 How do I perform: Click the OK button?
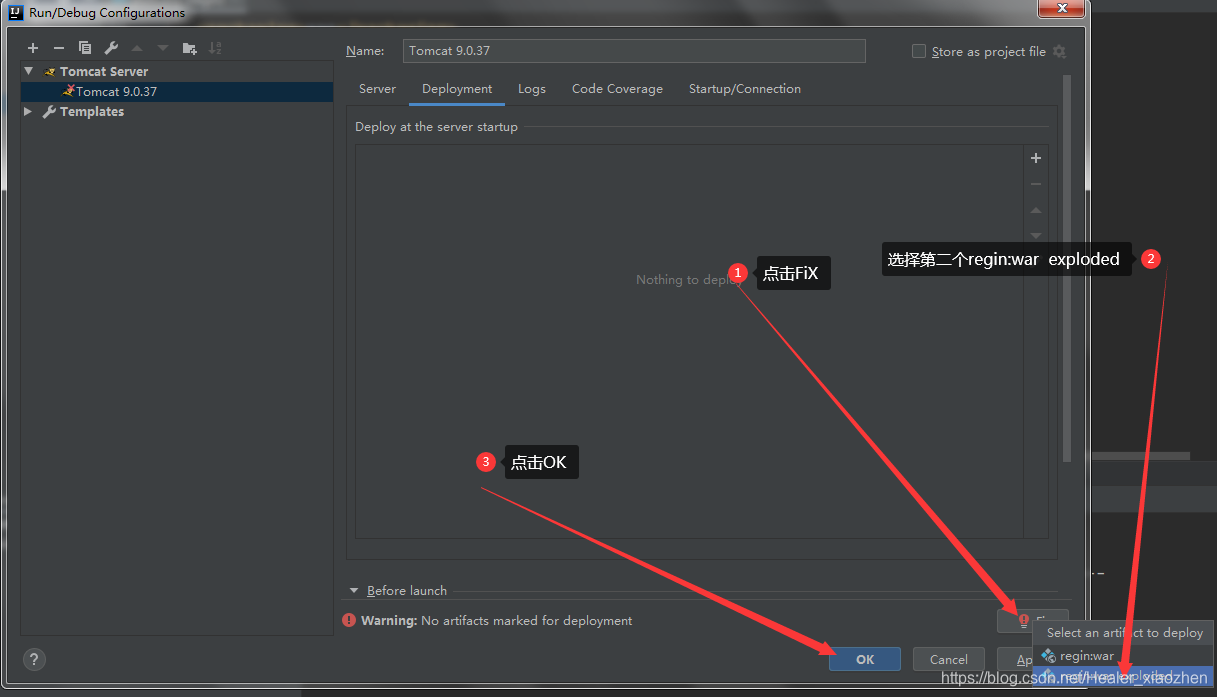[865, 659]
